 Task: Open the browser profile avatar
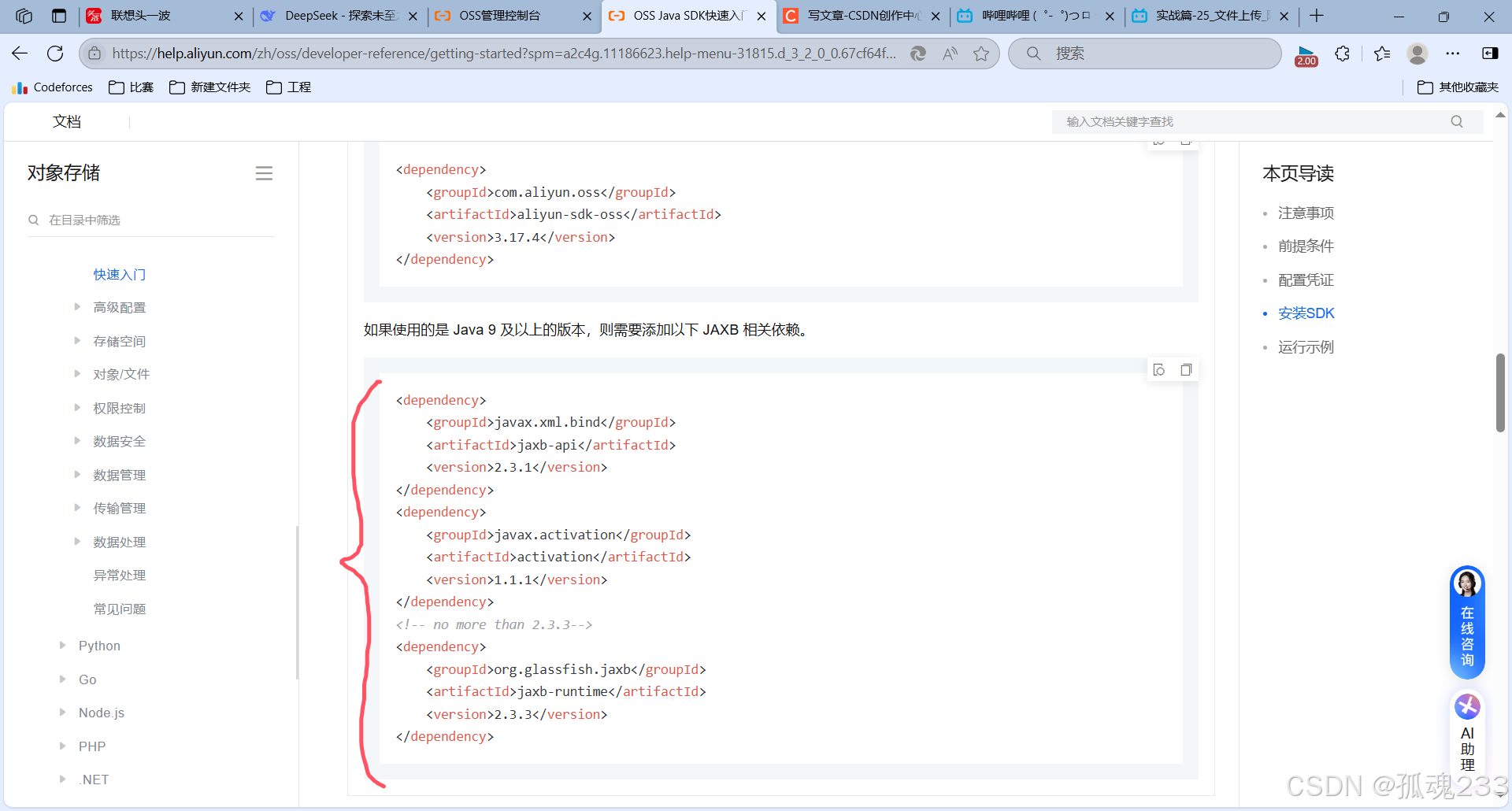[x=1417, y=54]
